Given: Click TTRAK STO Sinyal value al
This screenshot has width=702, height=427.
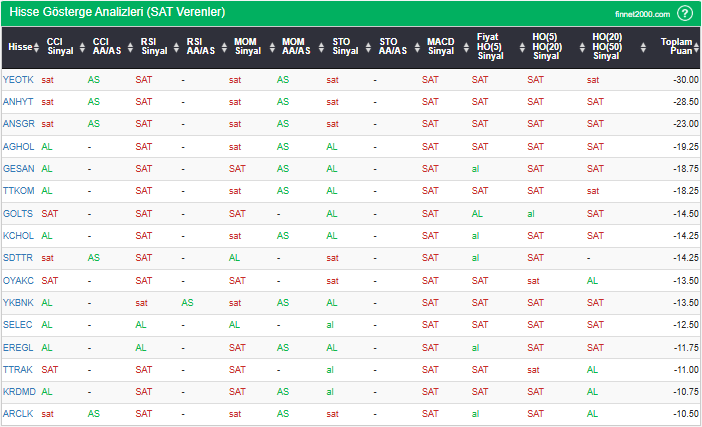Looking at the screenshot, I should click(x=330, y=370).
